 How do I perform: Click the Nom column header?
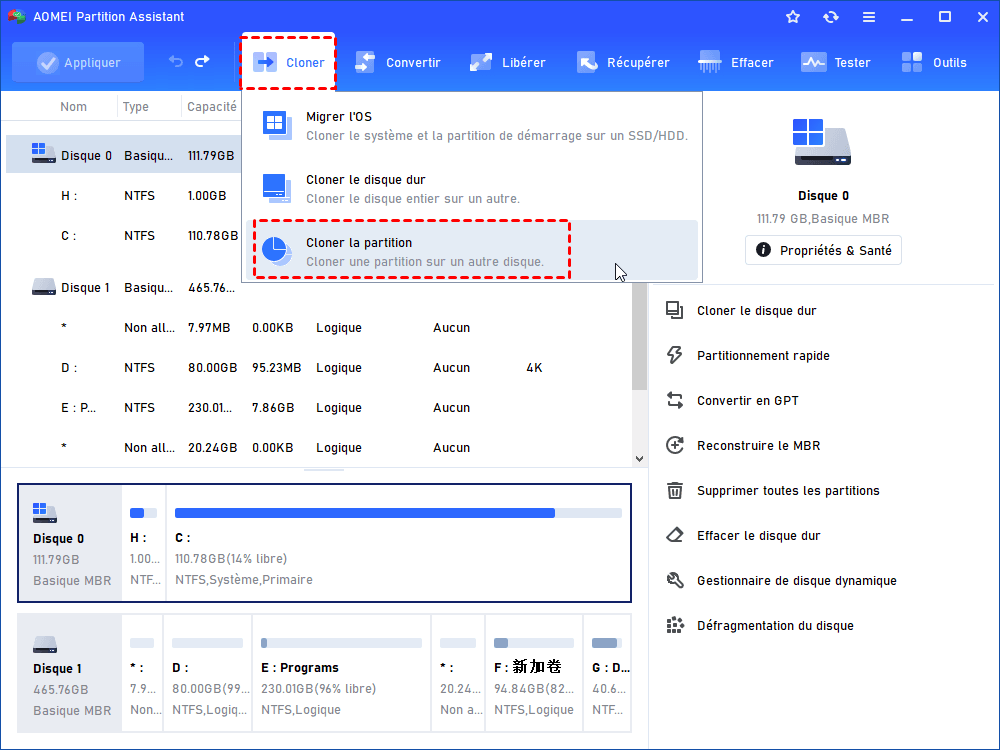[x=73, y=107]
